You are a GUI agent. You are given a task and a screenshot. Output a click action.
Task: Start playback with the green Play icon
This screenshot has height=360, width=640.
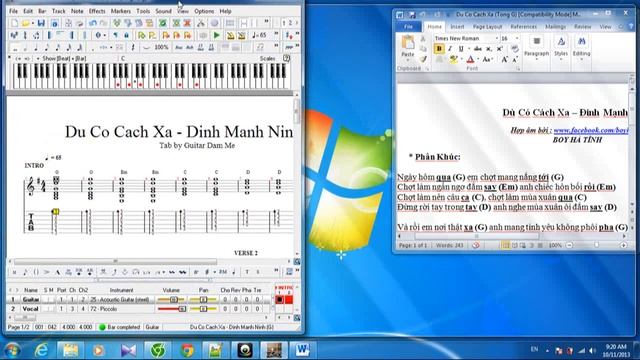click(x=217, y=36)
